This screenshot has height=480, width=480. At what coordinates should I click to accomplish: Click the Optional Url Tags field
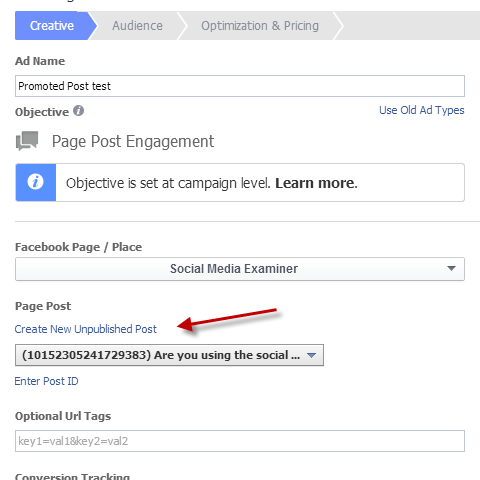click(x=240, y=441)
